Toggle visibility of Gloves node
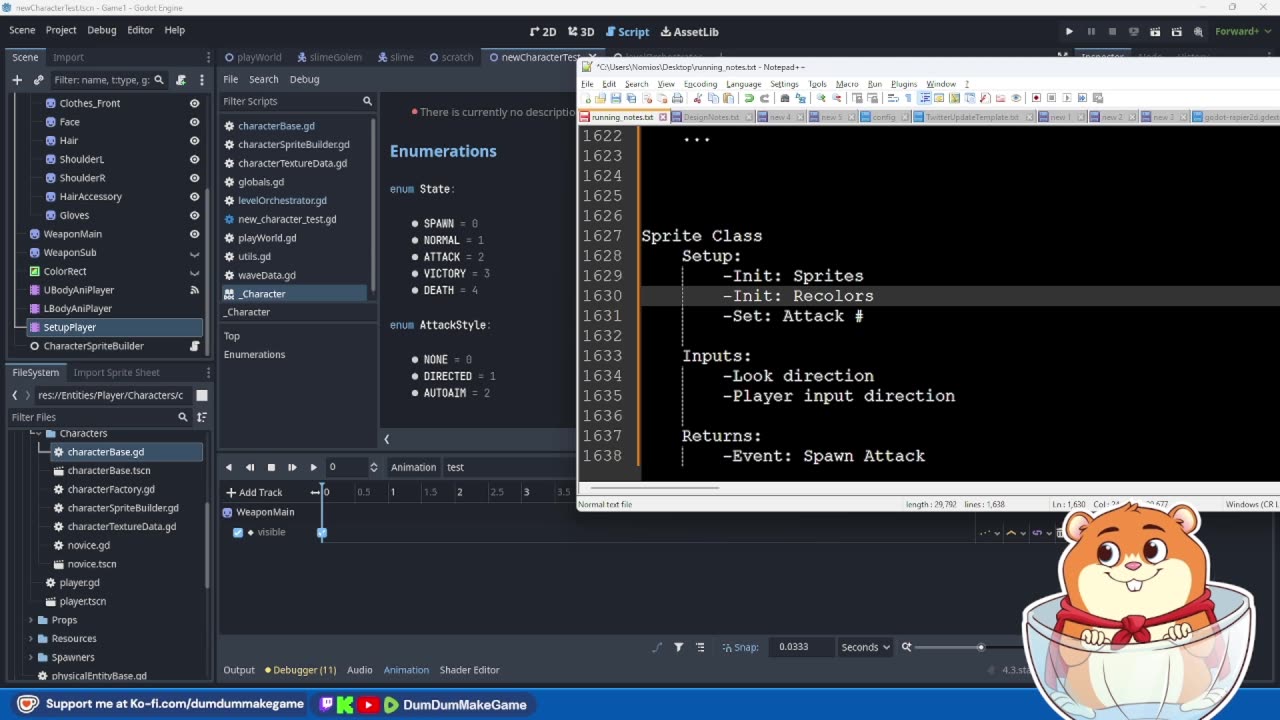The image size is (1280, 720). tap(195, 215)
